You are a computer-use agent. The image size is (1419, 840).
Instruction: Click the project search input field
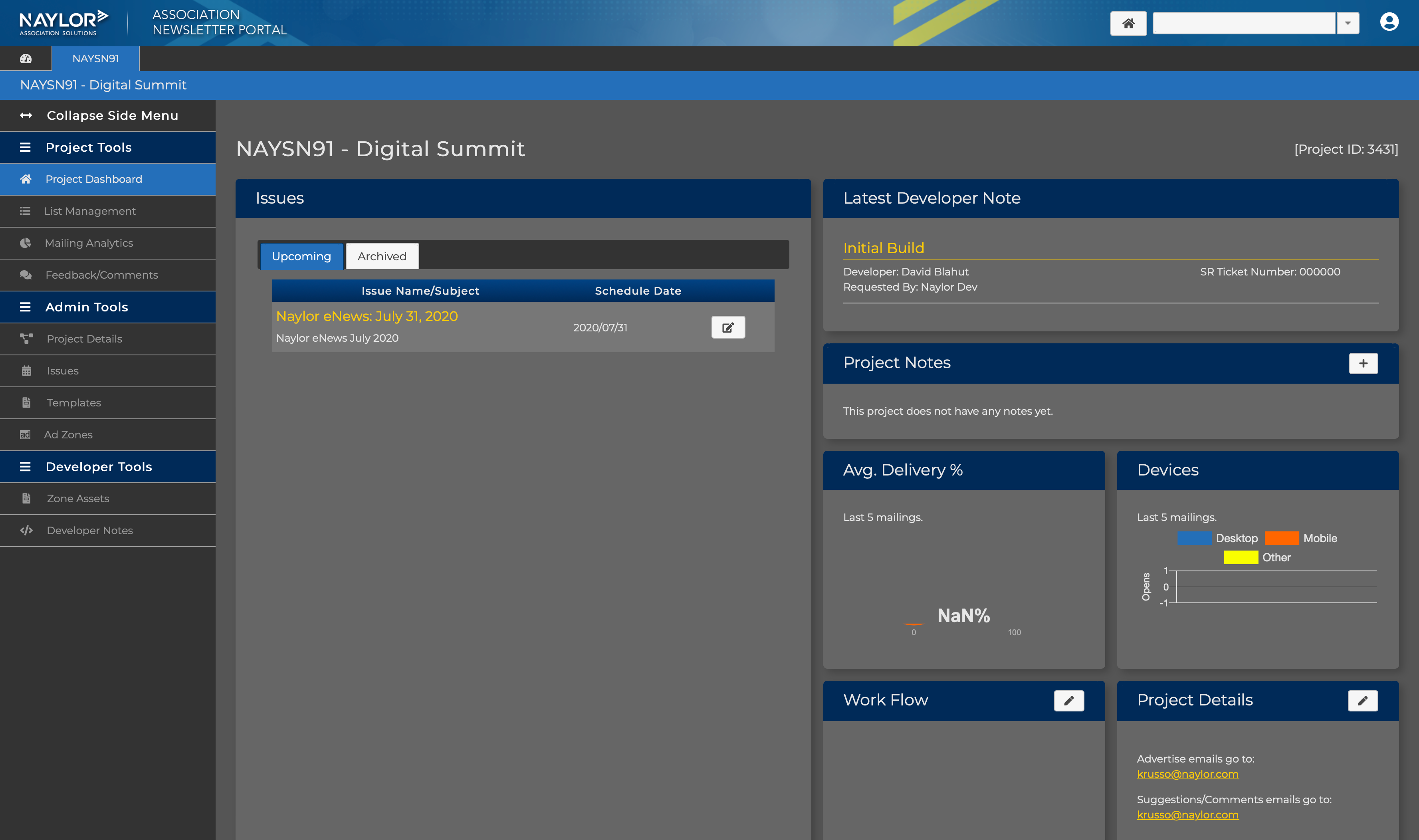pyautogui.click(x=1244, y=23)
